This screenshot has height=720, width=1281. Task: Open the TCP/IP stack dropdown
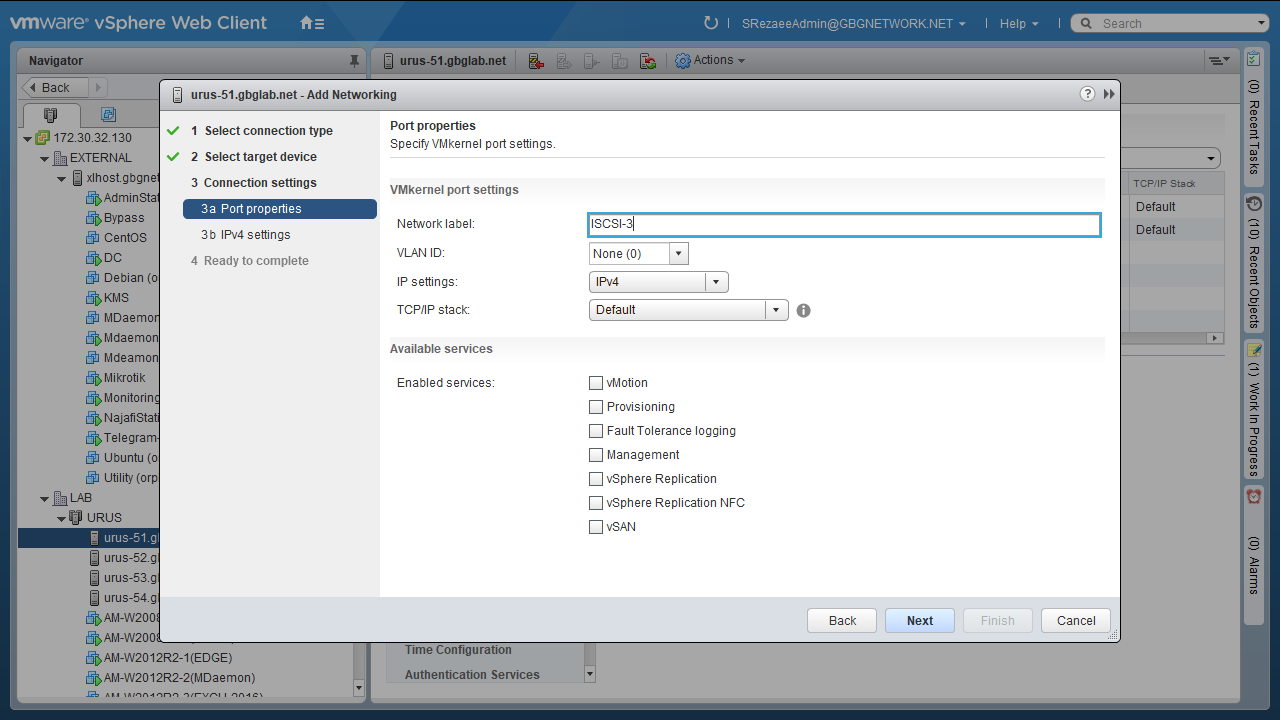pyautogui.click(x=689, y=310)
